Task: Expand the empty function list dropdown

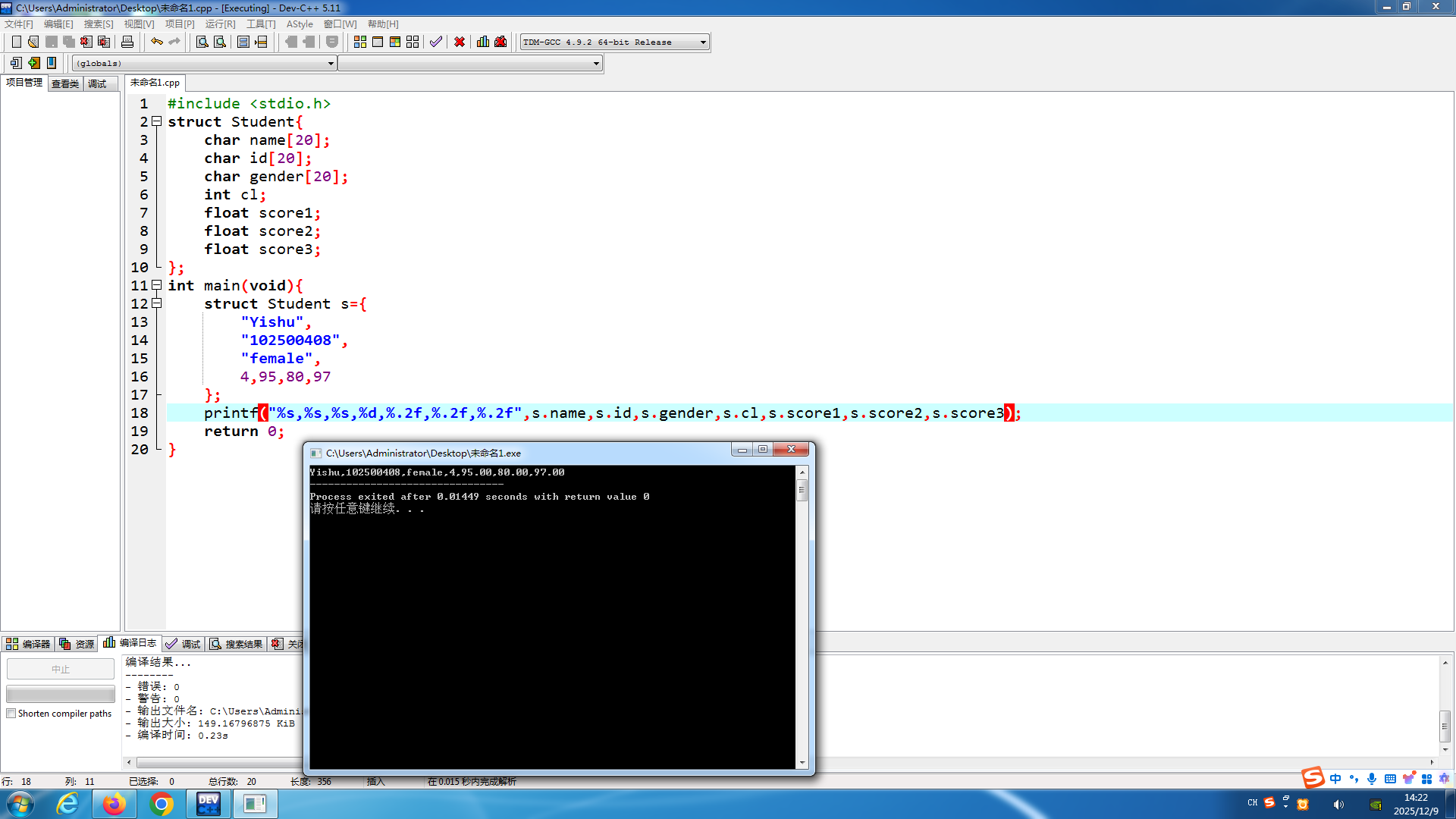Action: pos(596,64)
